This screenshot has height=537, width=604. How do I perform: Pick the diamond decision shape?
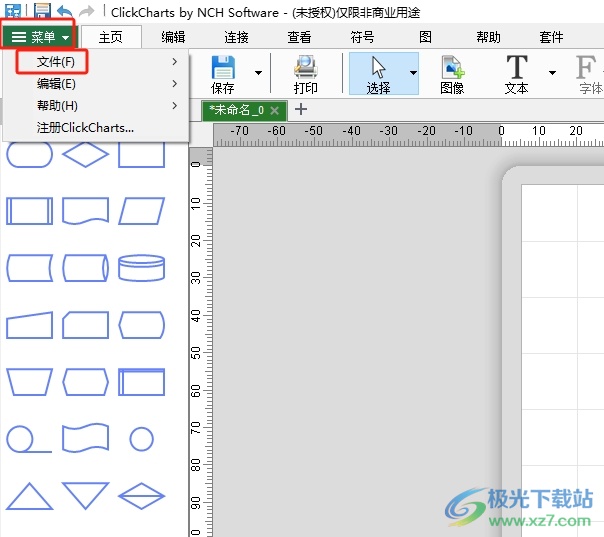[86, 154]
